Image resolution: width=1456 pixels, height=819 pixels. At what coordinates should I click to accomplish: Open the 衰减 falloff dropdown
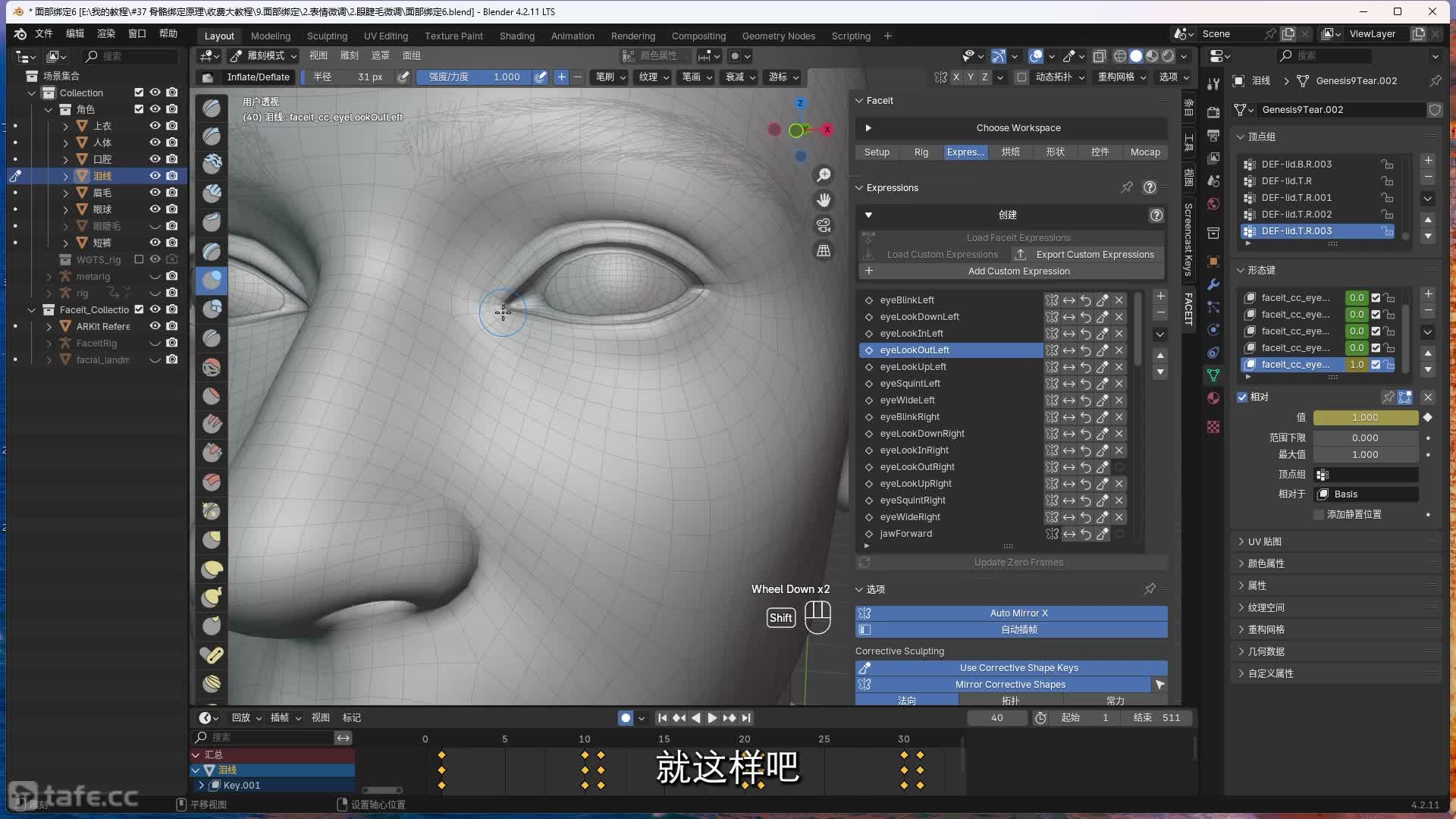(x=741, y=77)
